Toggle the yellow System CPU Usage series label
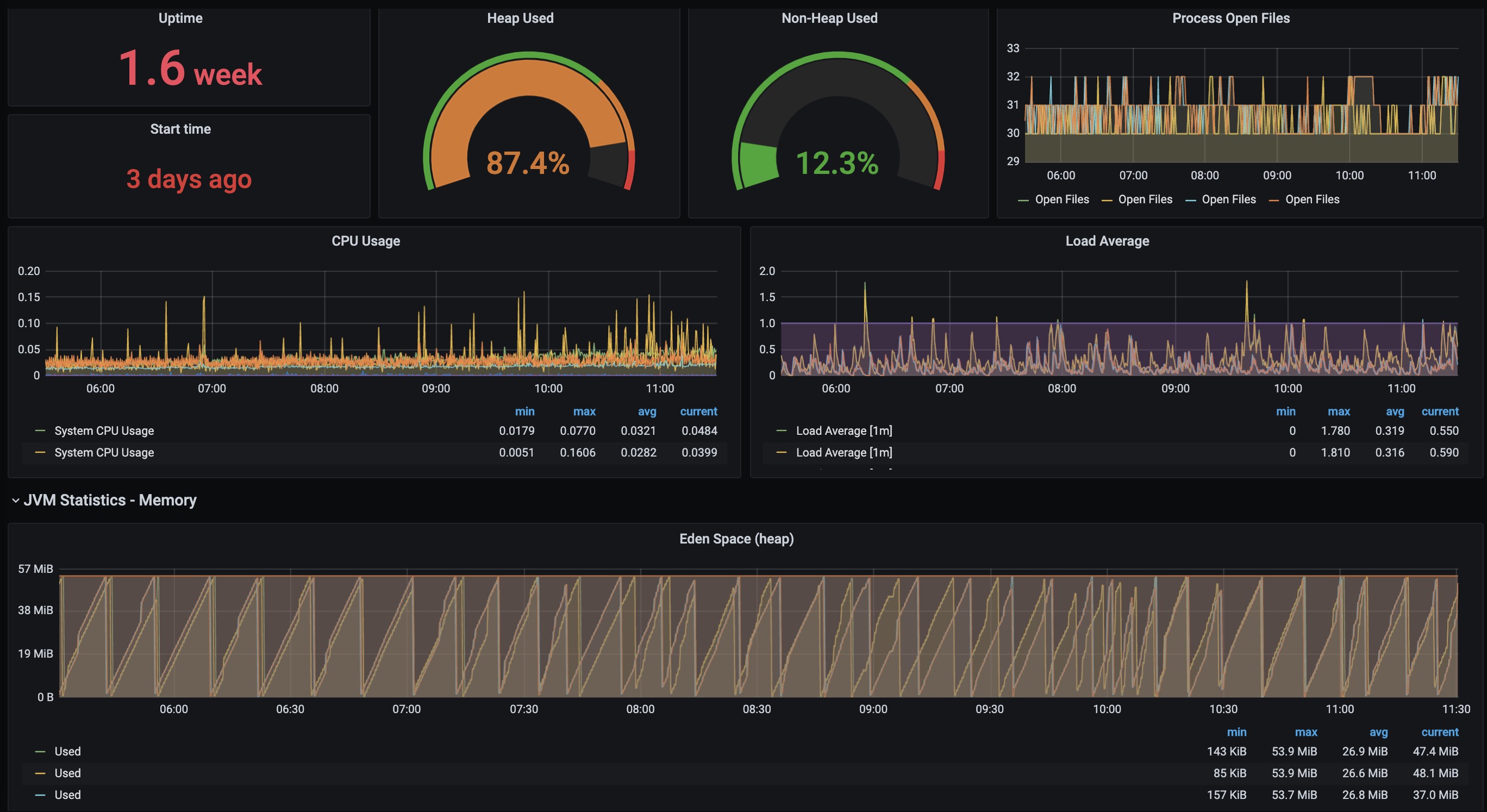1487x812 pixels. click(x=104, y=452)
